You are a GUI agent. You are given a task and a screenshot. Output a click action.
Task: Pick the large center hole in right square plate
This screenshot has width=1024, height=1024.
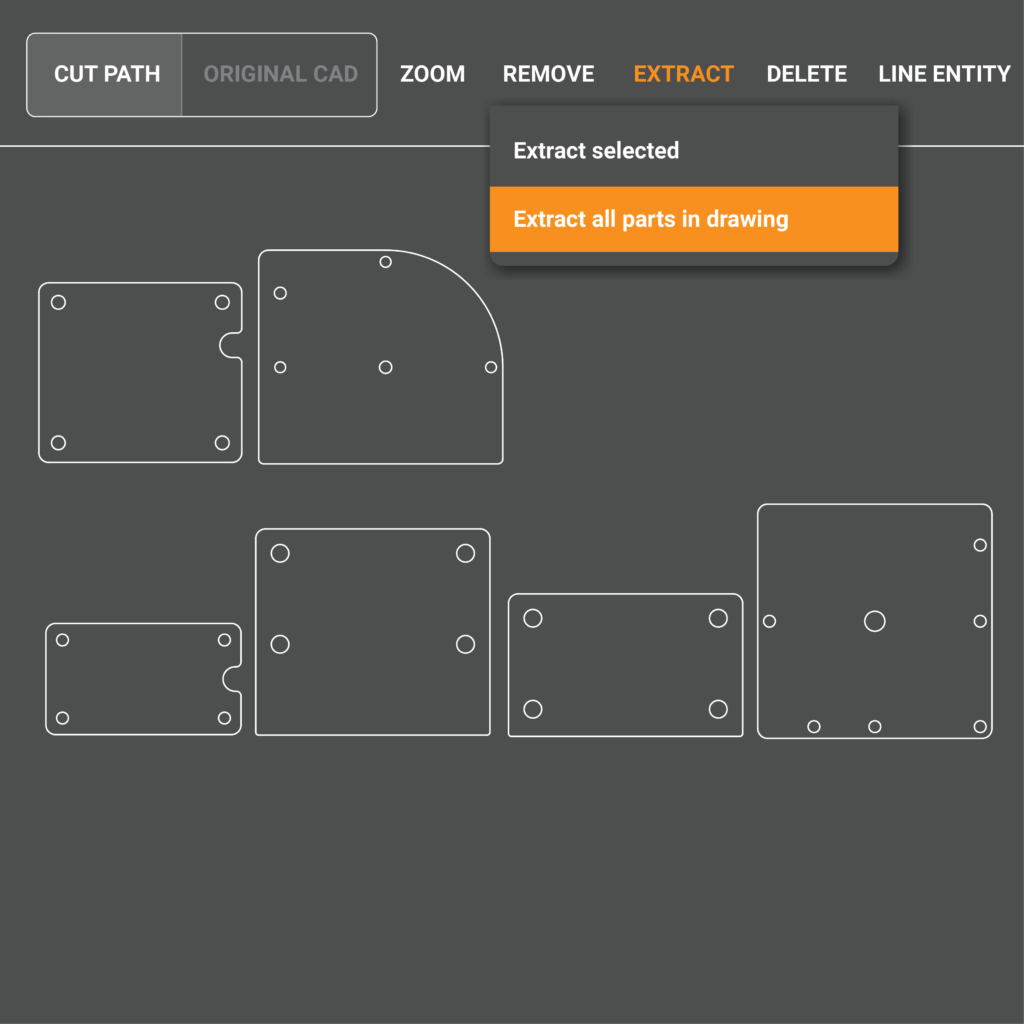coord(874,621)
